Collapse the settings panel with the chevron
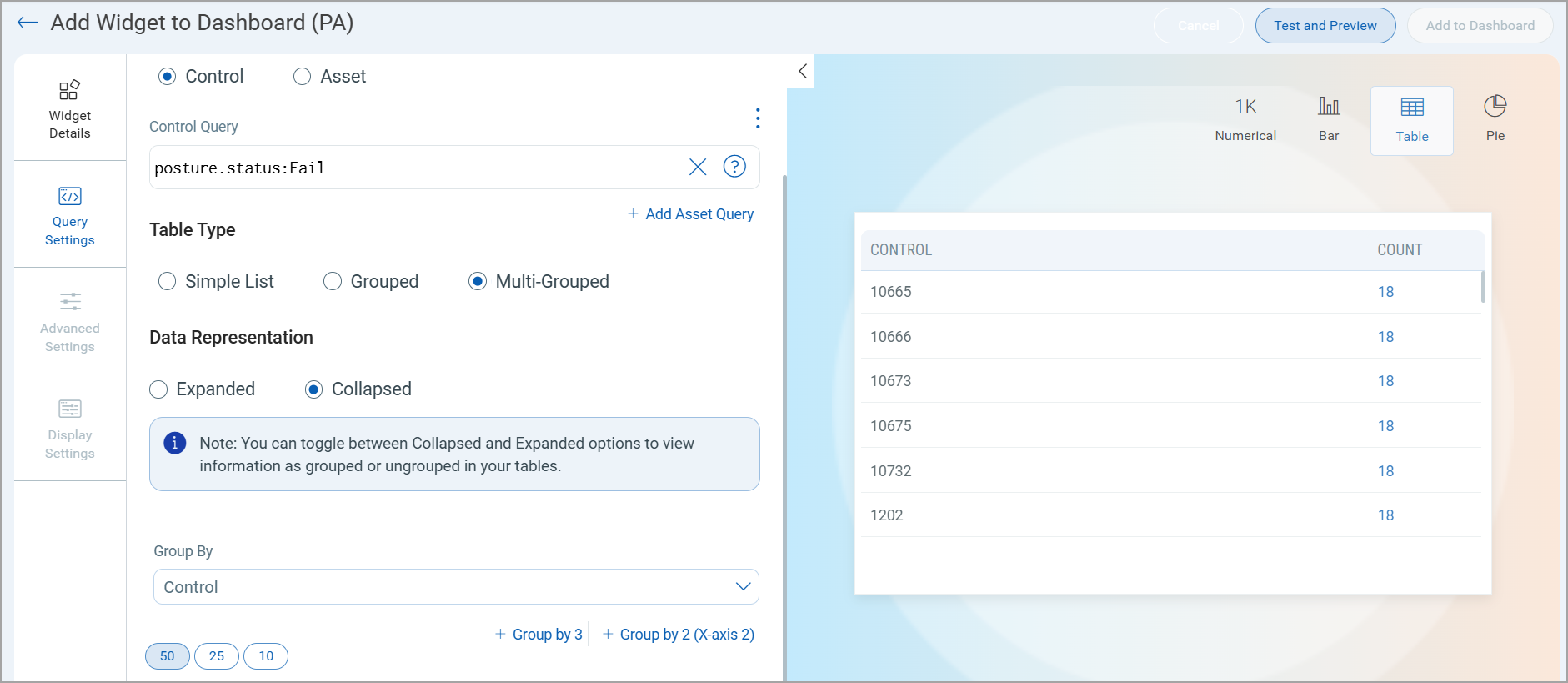Viewport: 1568px width, 683px height. (x=802, y=72)
